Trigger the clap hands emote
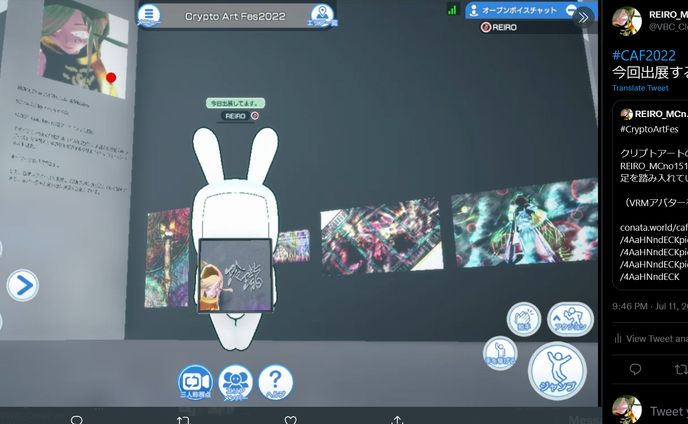688x424 pixels. (525, 319)
